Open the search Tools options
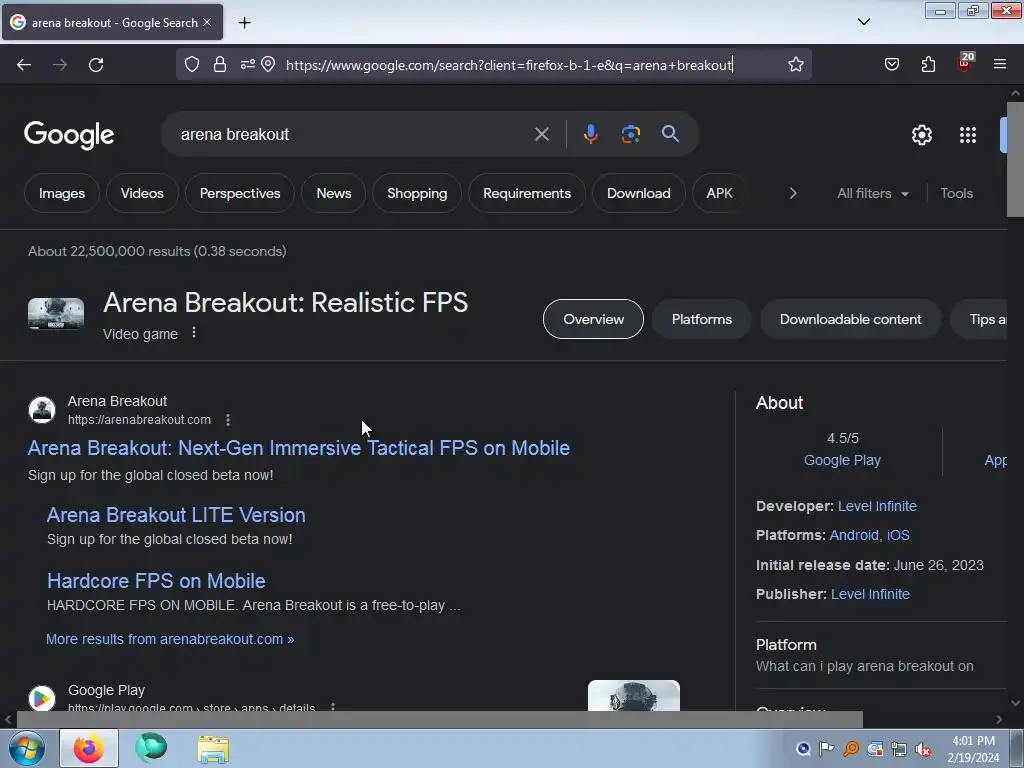The image size is (1024, 768). (956, 193)
